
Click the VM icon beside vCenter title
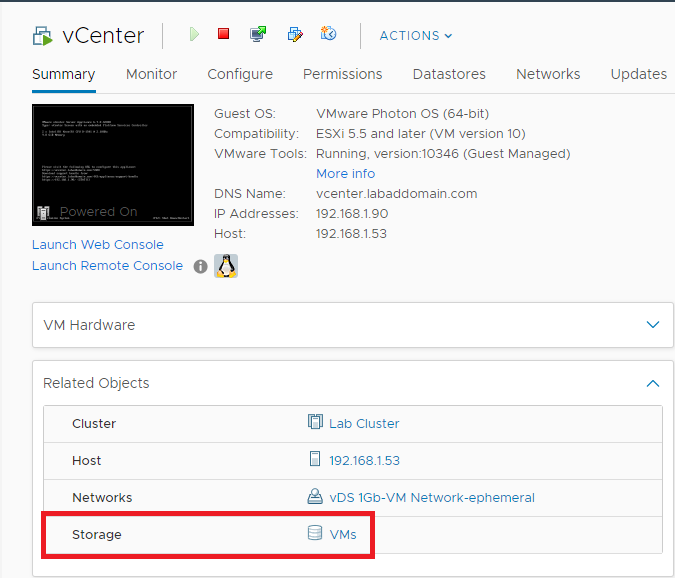(43, 37)
